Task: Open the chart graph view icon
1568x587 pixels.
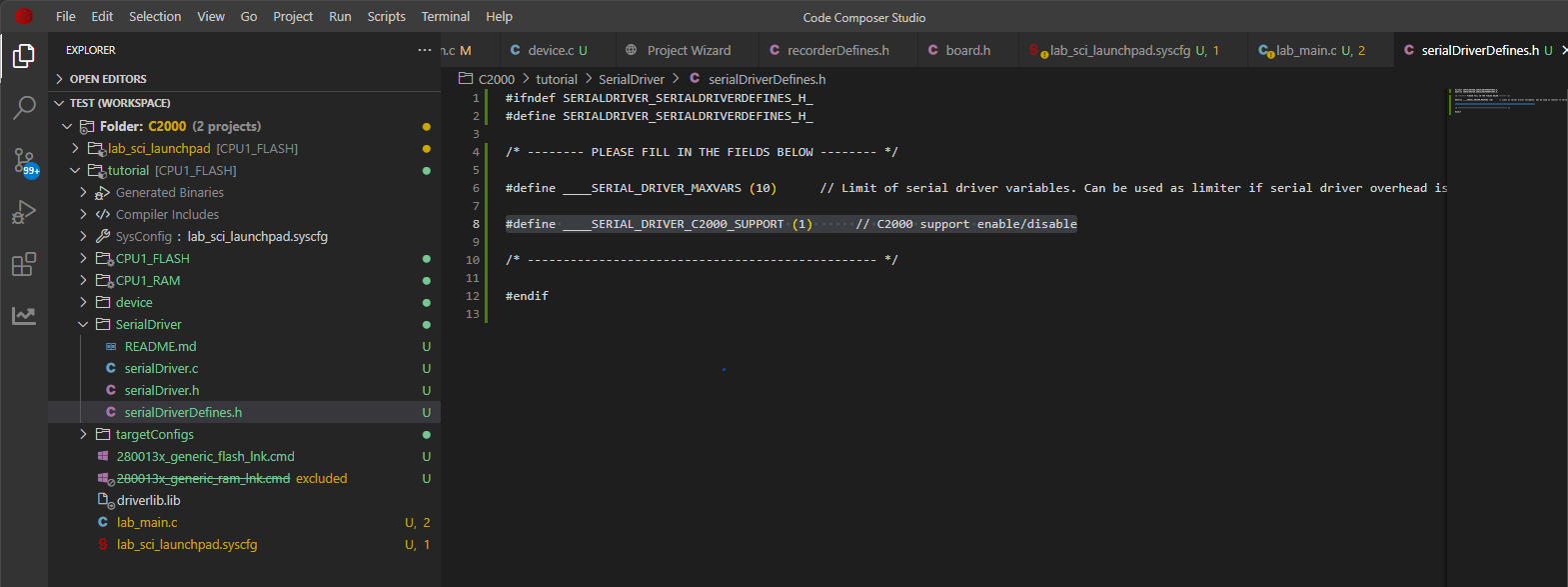Action: (24, 316)
